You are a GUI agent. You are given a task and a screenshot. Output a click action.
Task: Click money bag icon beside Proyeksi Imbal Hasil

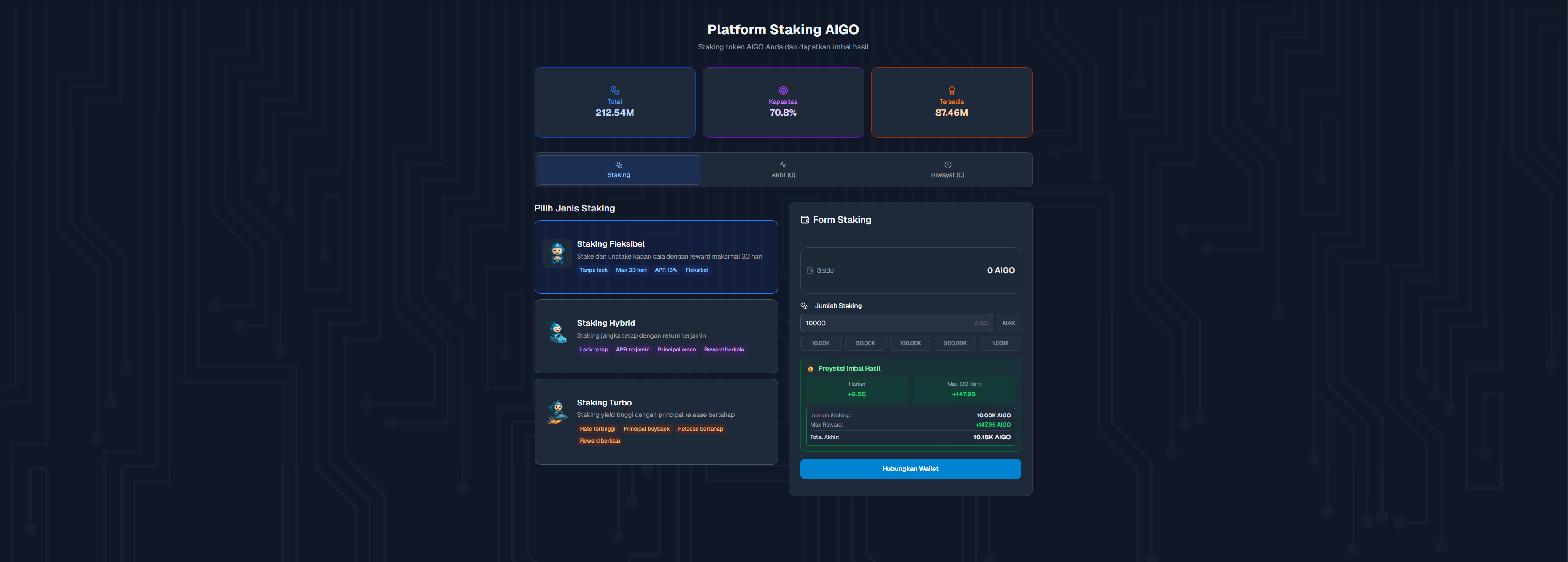tap(810, 368)
